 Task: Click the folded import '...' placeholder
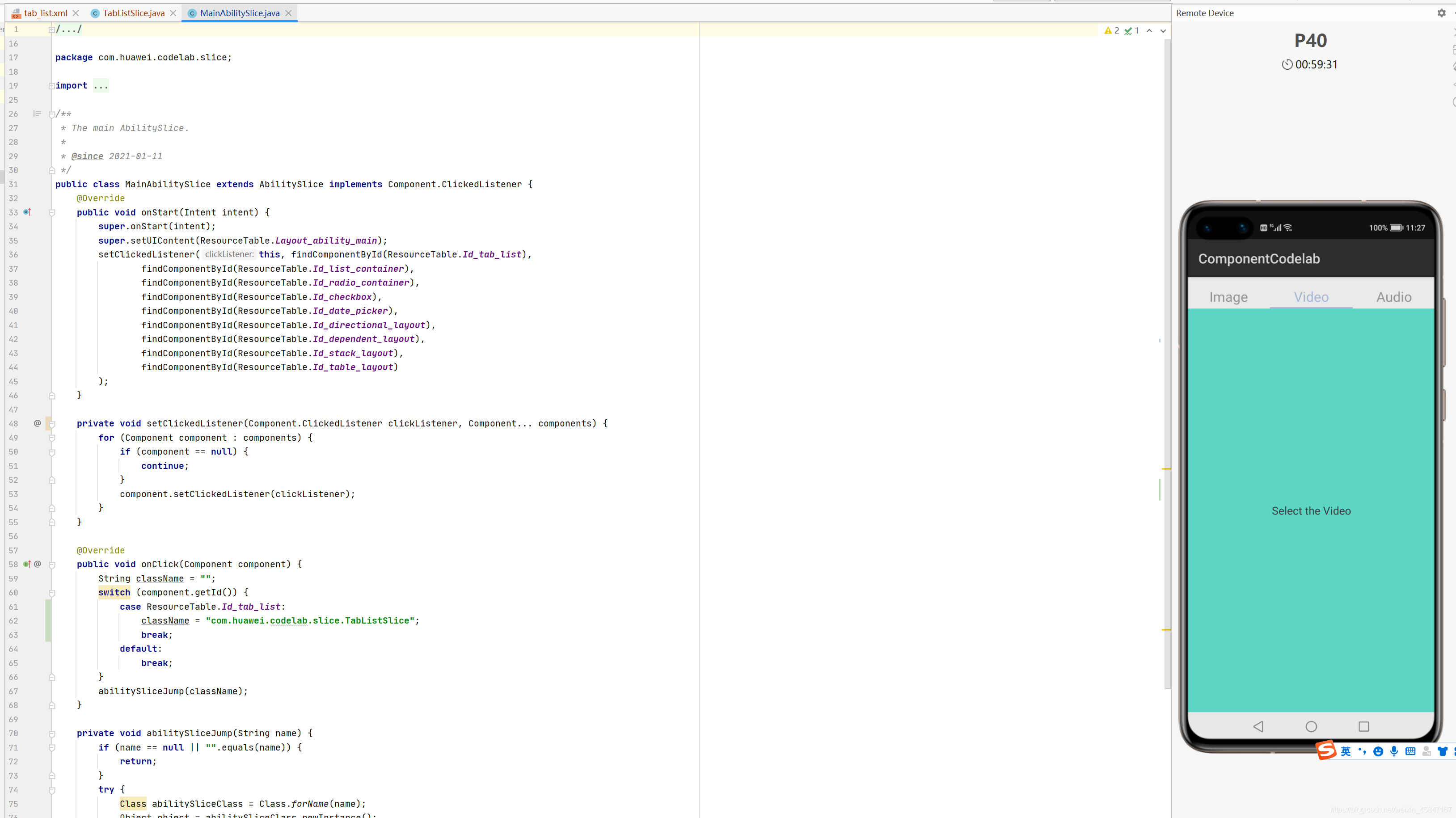coord(101,85)
